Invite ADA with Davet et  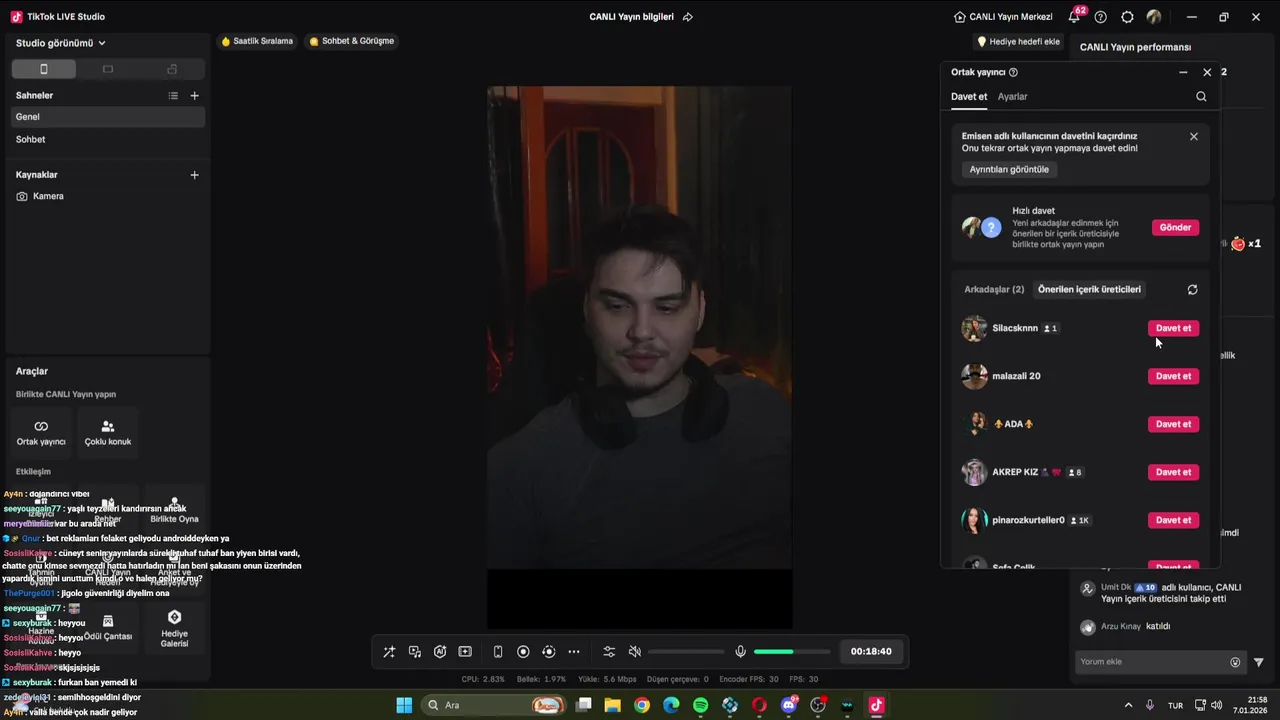tap(1174, 425)
